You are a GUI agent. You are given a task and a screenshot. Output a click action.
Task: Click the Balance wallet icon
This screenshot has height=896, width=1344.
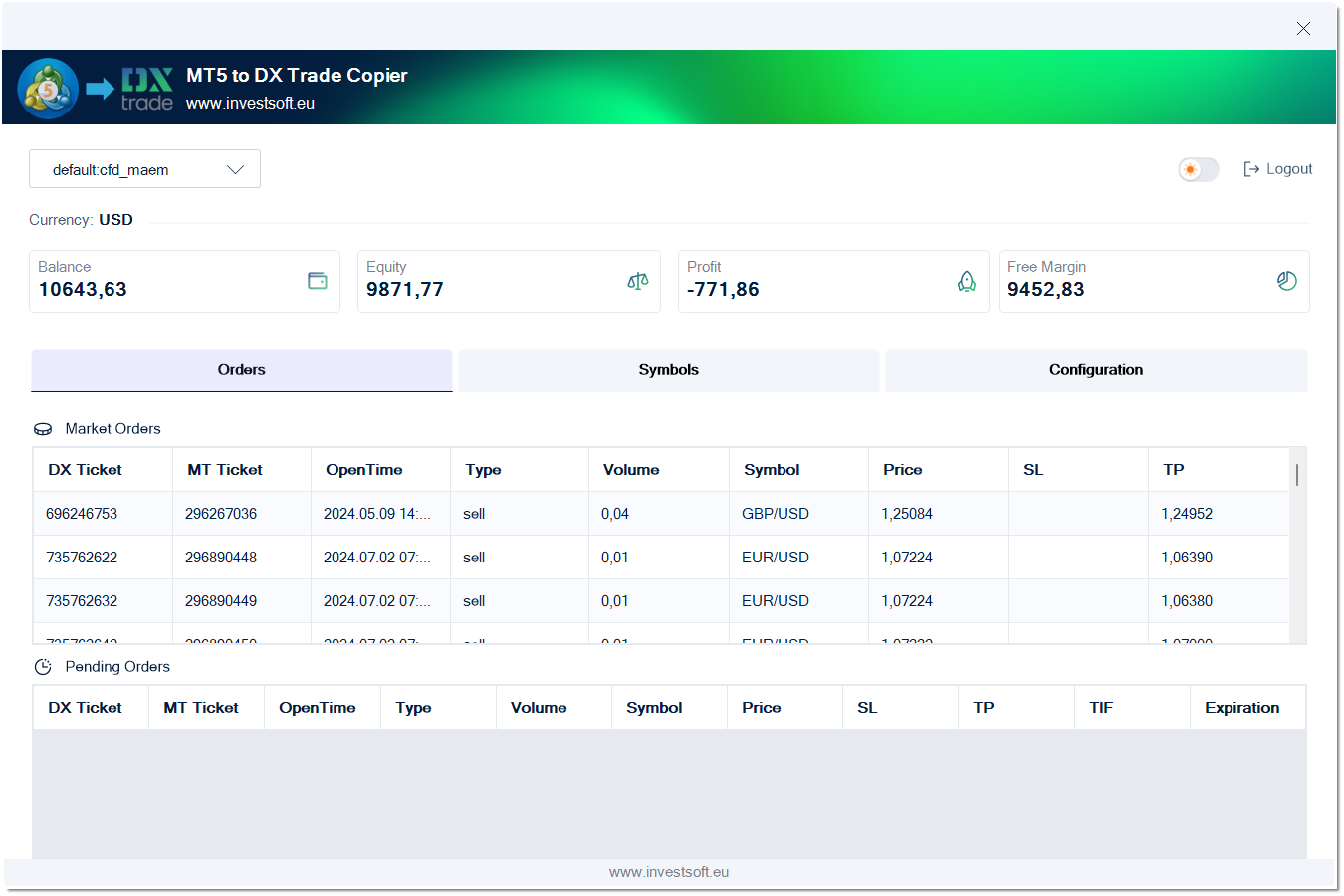tap(318, 281)
